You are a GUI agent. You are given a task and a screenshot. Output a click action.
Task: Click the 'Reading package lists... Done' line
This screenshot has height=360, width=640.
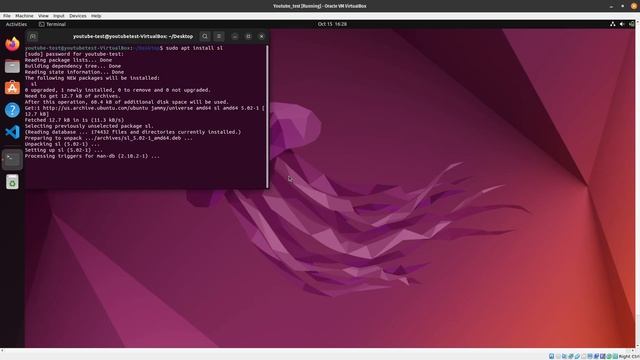coord(68,60)
